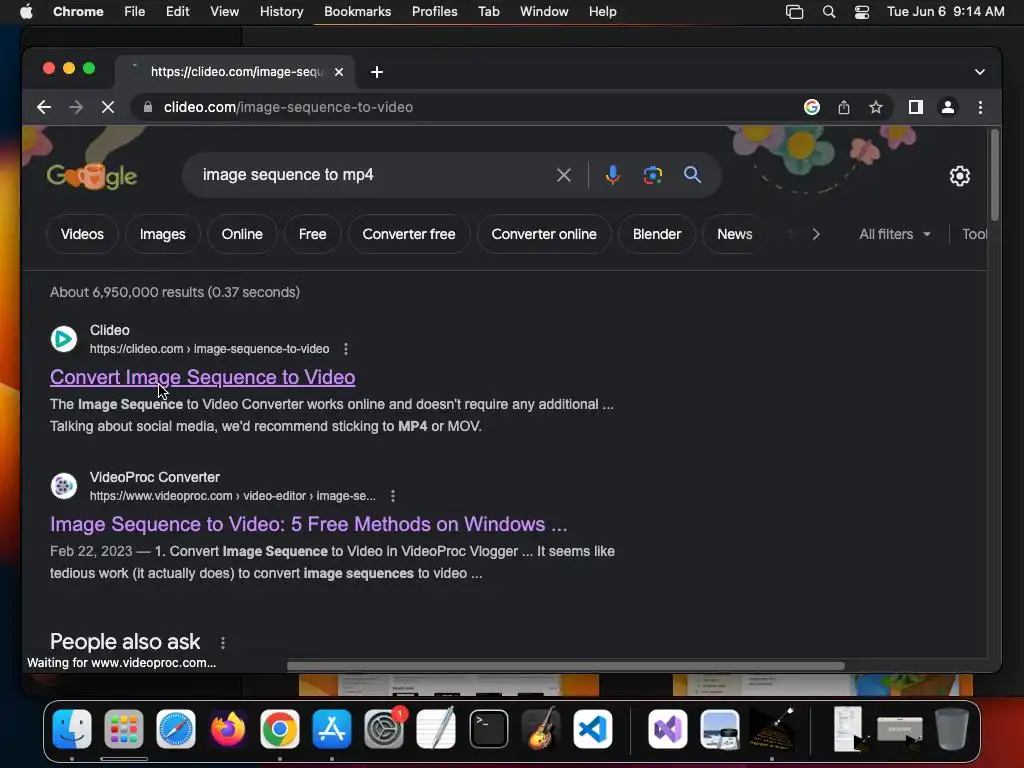The height and width of the screenshot is (768, 1024).
Task: Select the Converter free chip
Action: coord(409,234)
